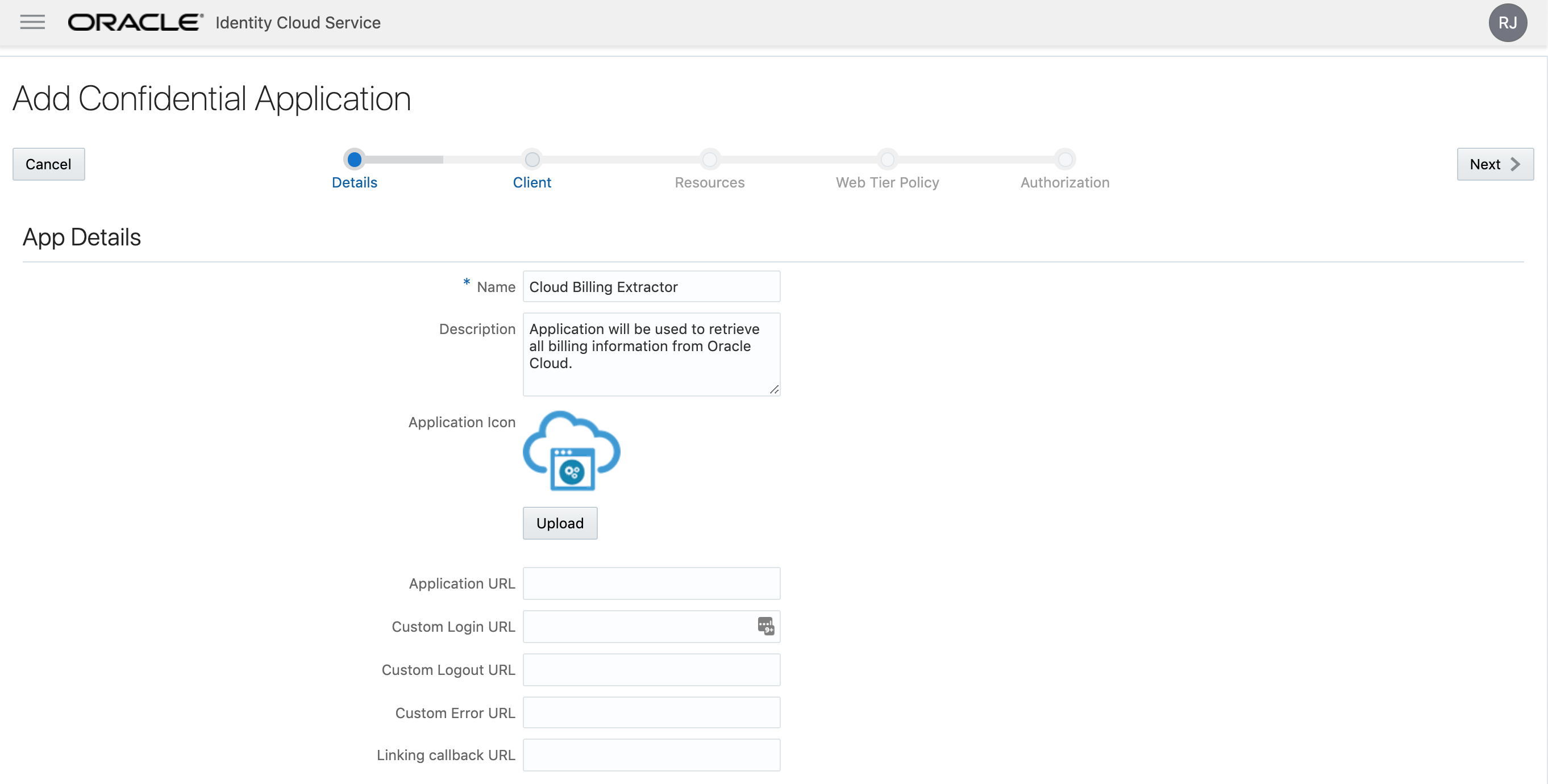Click the Next button
The image size is (1548, 784).
click(1495, 164)
